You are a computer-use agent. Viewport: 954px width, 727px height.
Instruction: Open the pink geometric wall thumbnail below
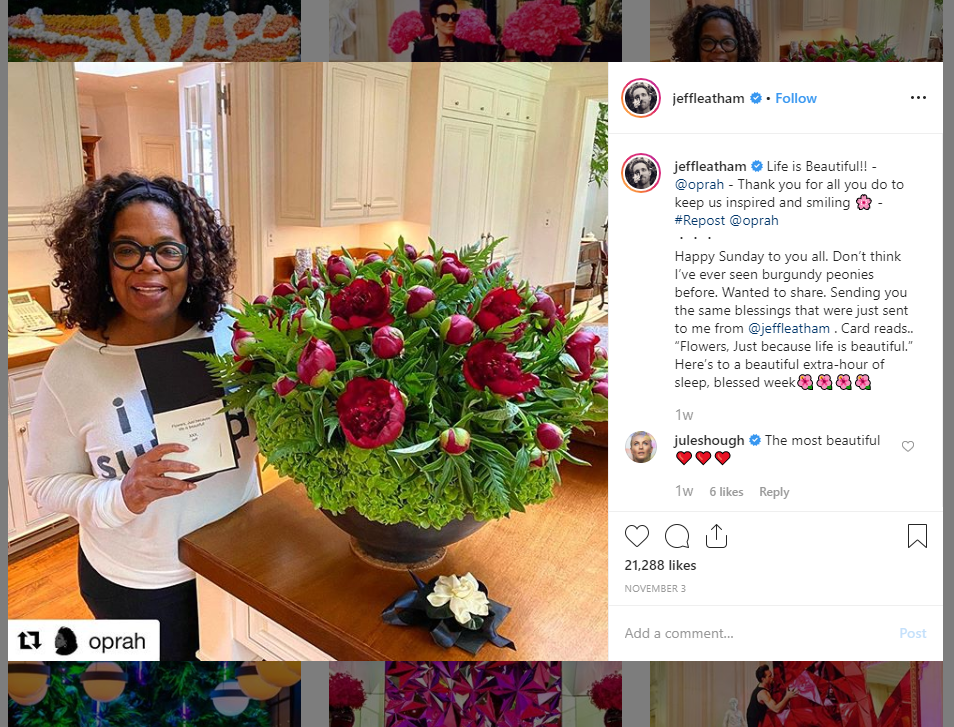click(475, 694)
